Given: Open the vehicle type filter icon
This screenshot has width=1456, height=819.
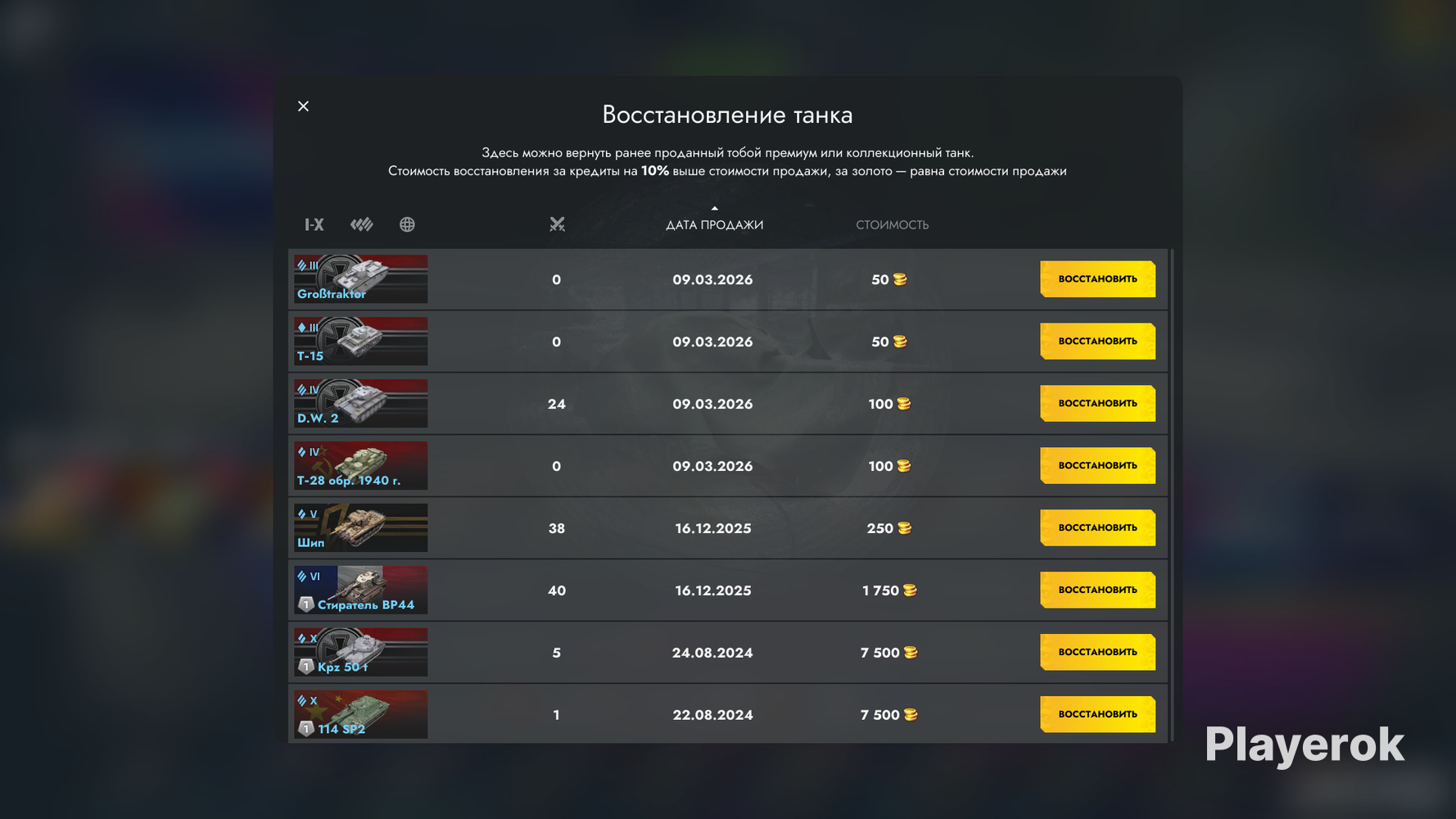Looking at the screenshot, I should [x=361, y=224].
